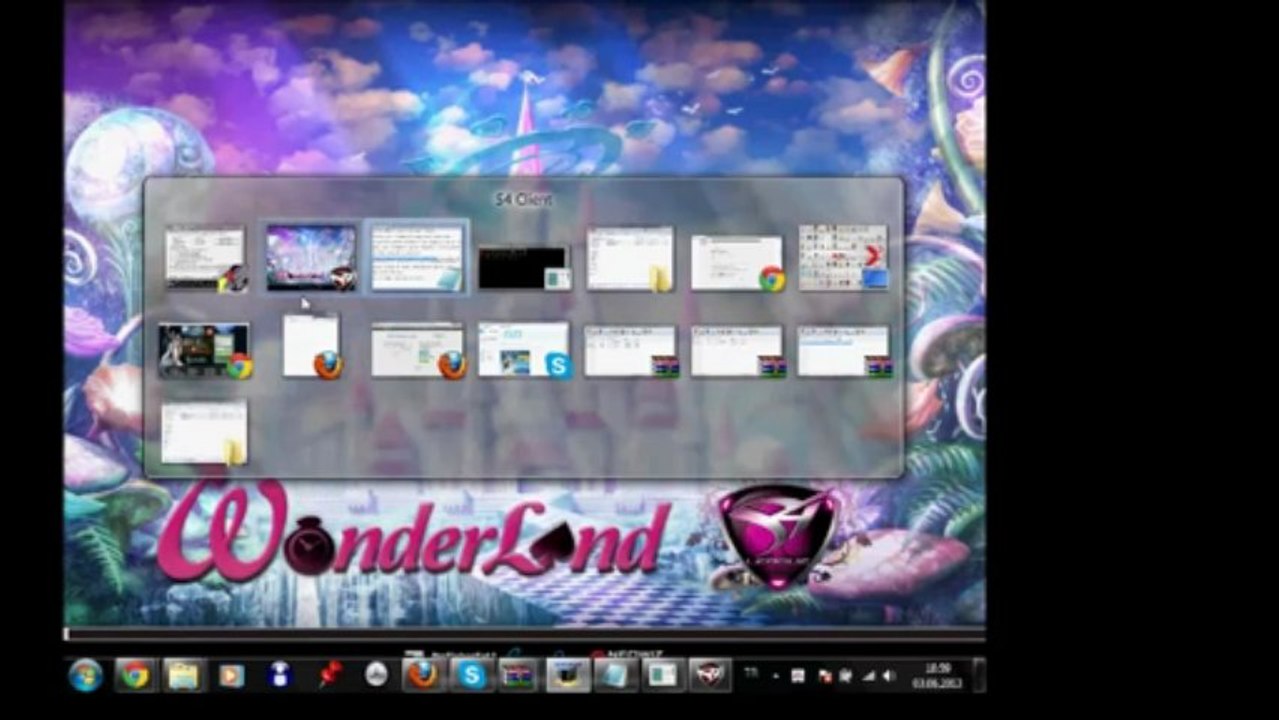Select the wide Firefox window thumbnail
1279x720 pixels.
(418, 351)
